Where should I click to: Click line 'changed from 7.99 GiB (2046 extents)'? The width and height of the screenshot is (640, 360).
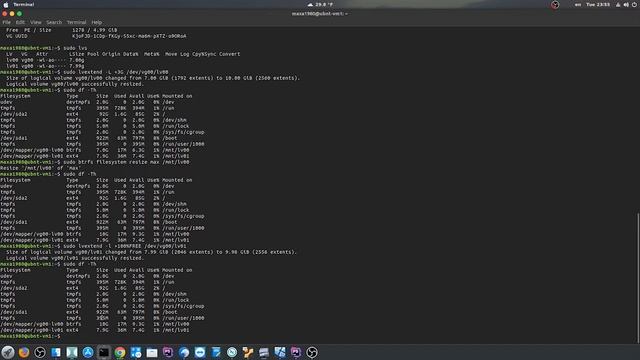tap(151, 252)
